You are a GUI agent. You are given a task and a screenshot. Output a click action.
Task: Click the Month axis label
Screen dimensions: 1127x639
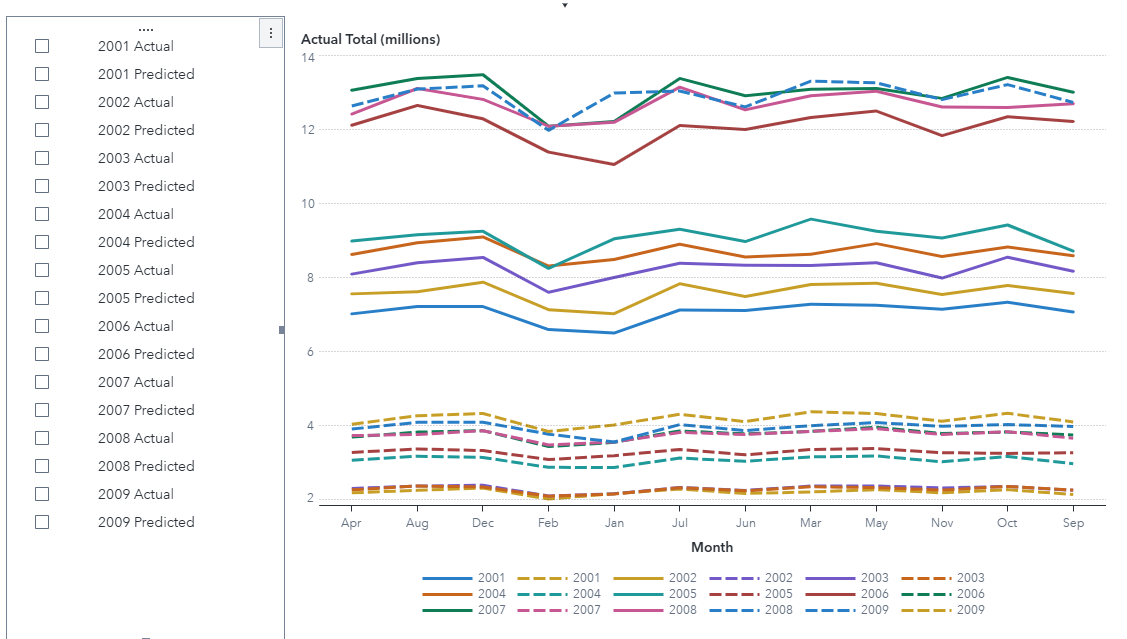click(x=712, y=547)
